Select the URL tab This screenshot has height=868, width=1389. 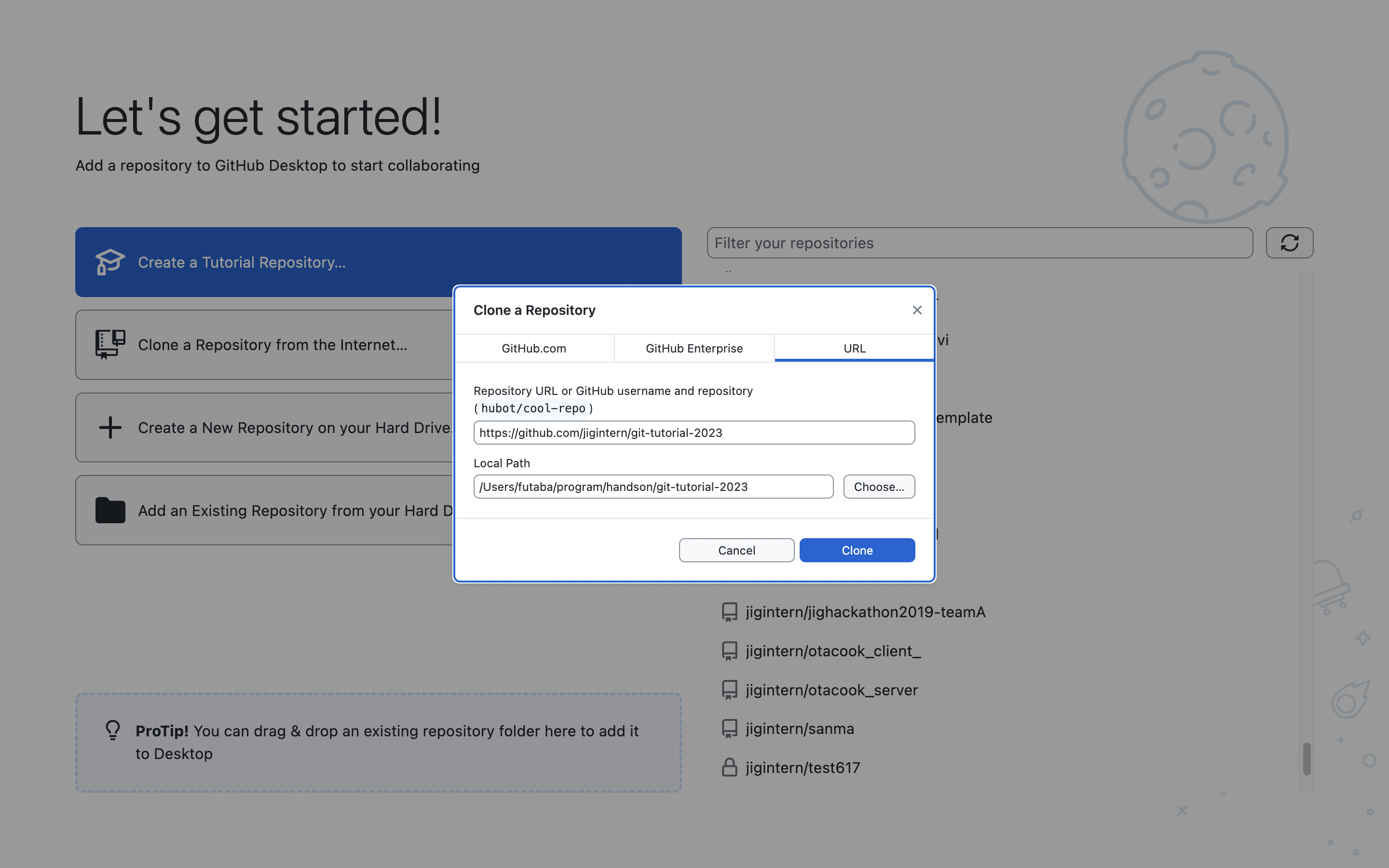pos(854,349)
